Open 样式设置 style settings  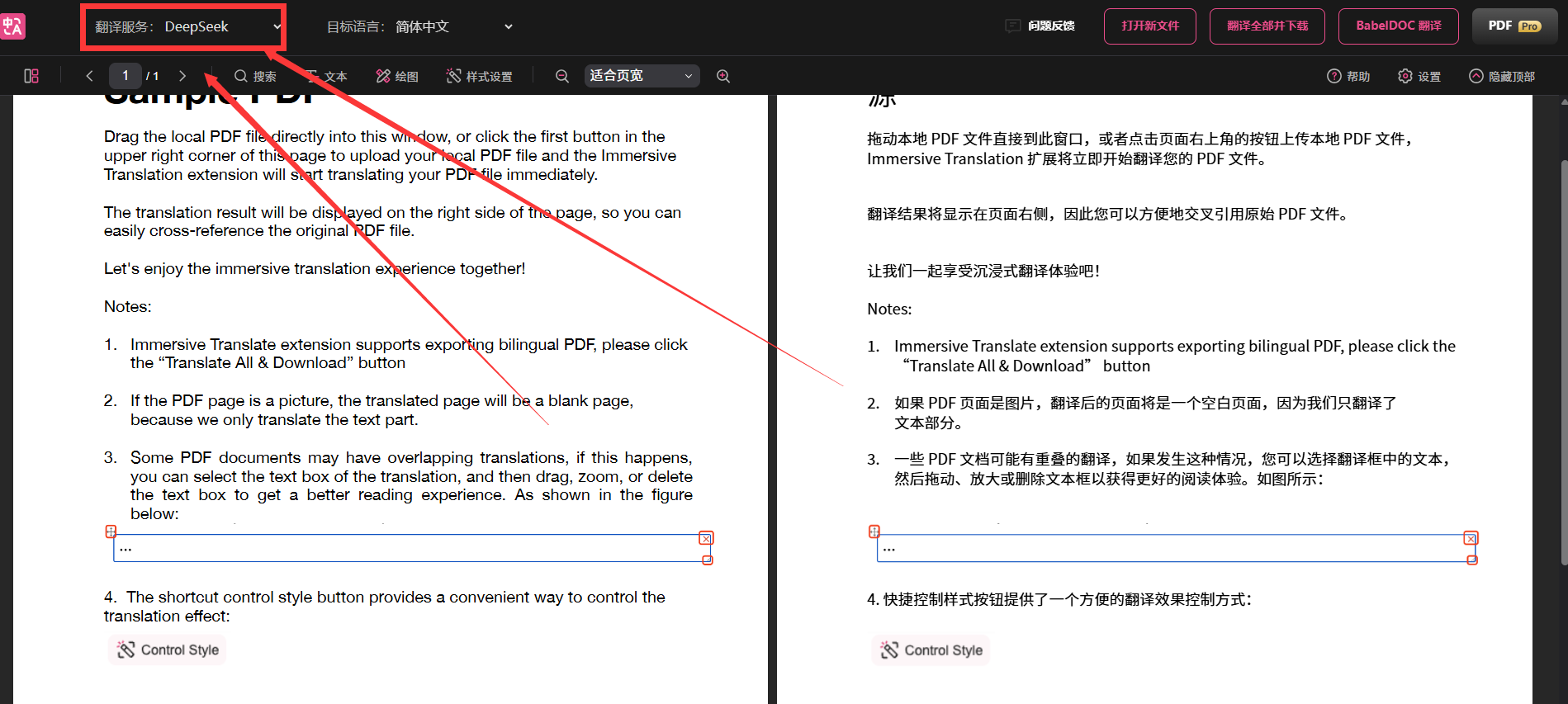pos(480,76)
